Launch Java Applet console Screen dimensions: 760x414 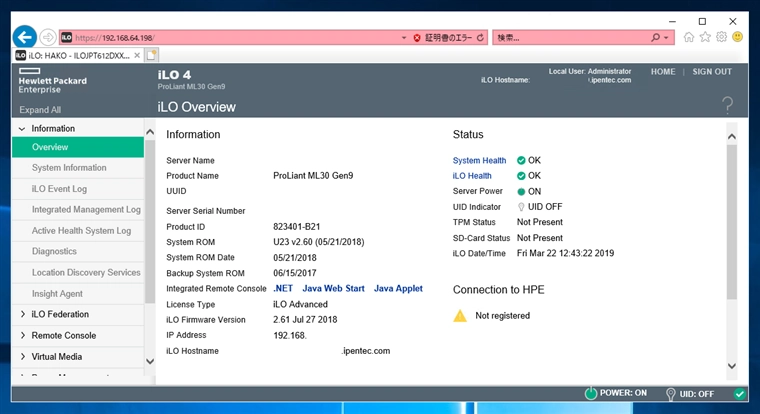click(x=398, y=288)
